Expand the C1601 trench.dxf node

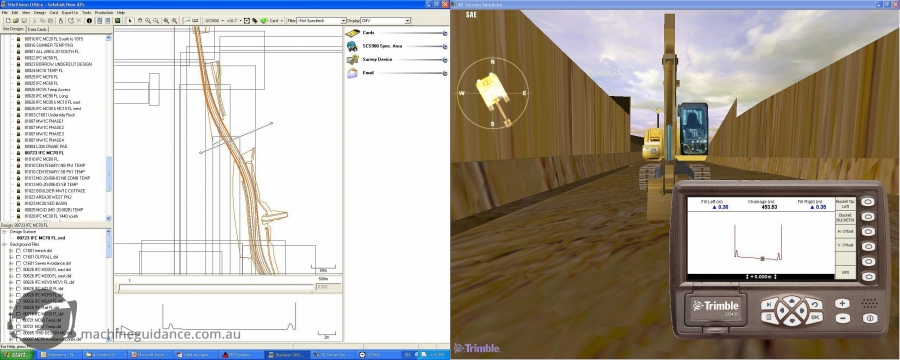pos(10,250)
